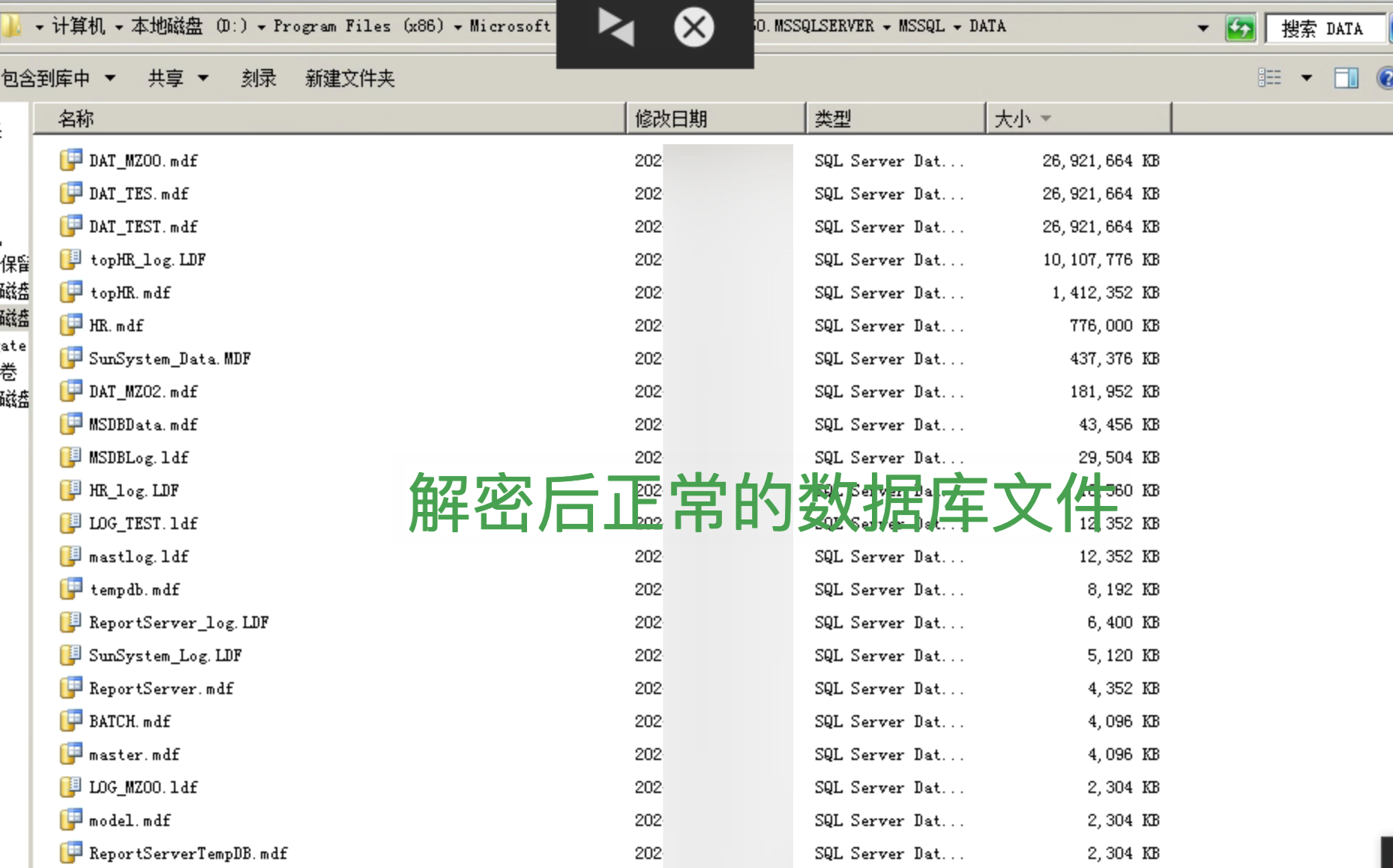The width and height of the screenshot is (1393, 868).
Task: Click the DAT_MZ00.mdf file icon
Action: [70, 160]
